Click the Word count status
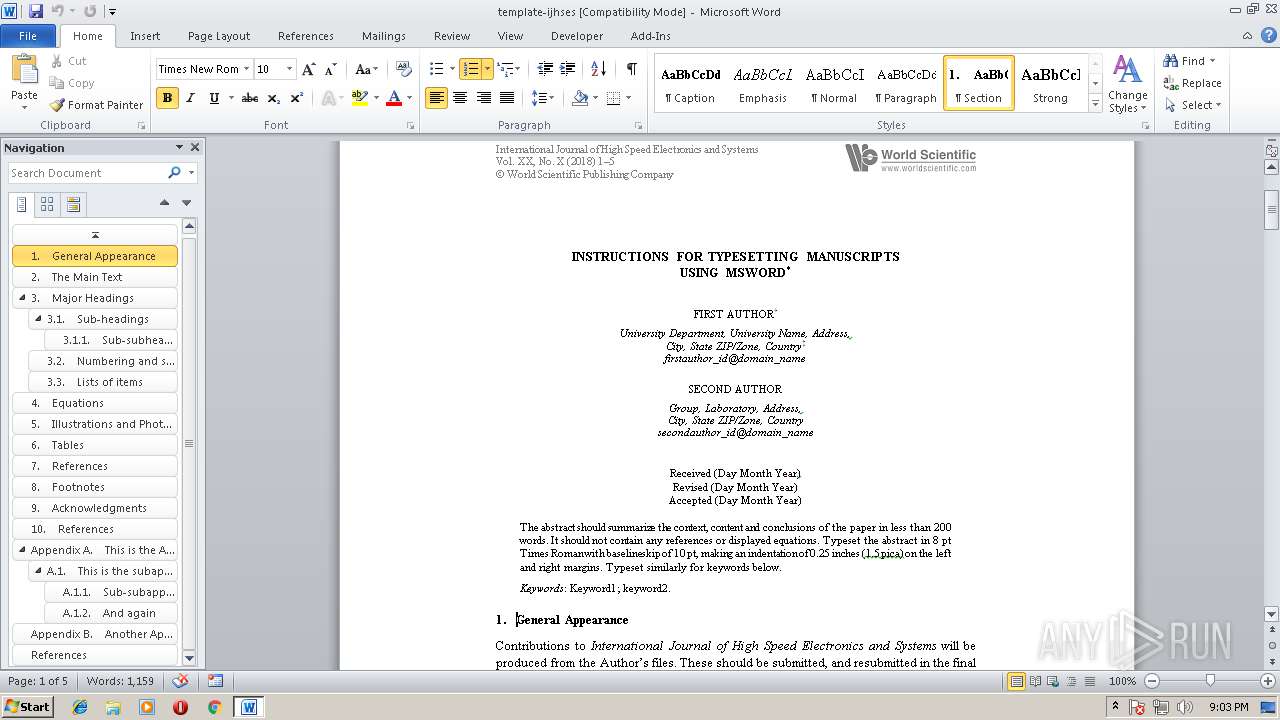 click(x=120, y=681)
